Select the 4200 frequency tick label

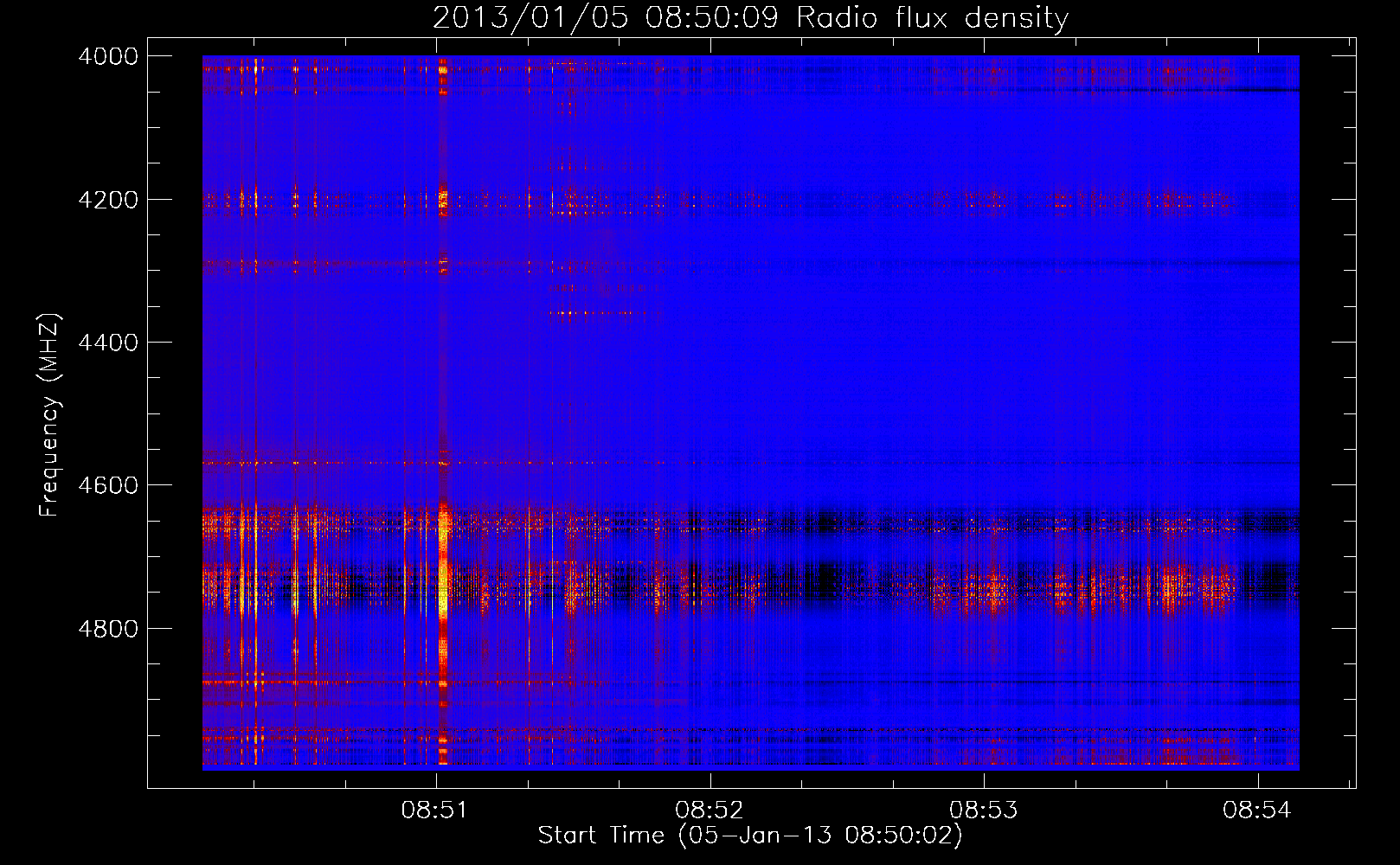(x=108, y=200)
